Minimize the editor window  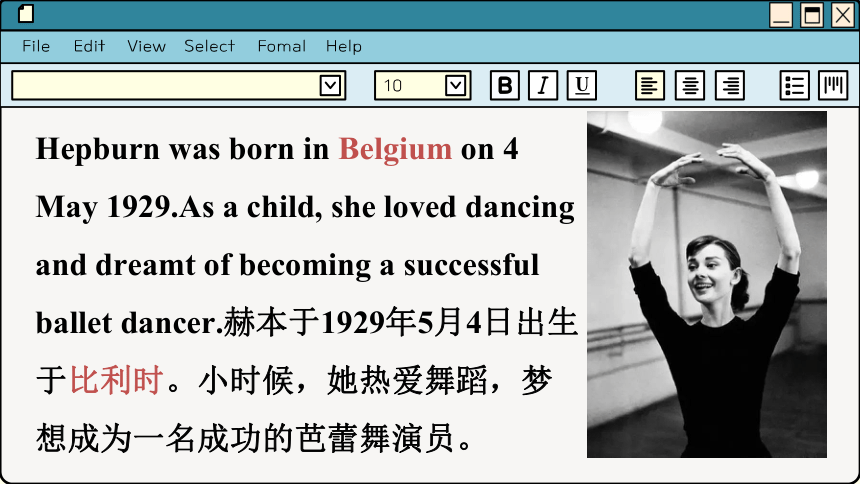tap(781, 15)
